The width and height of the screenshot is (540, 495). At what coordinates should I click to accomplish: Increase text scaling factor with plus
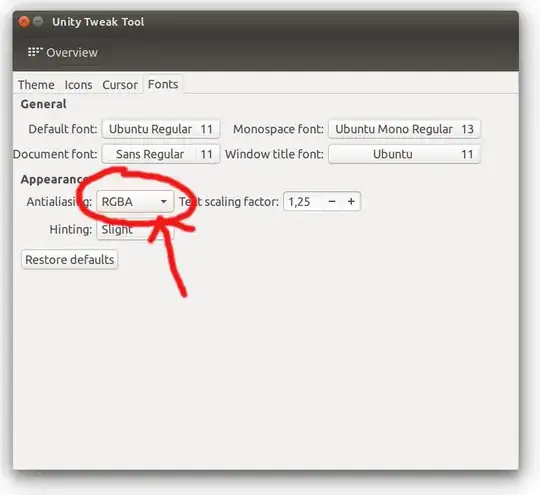pyautogui.click(x=351, y=202)
